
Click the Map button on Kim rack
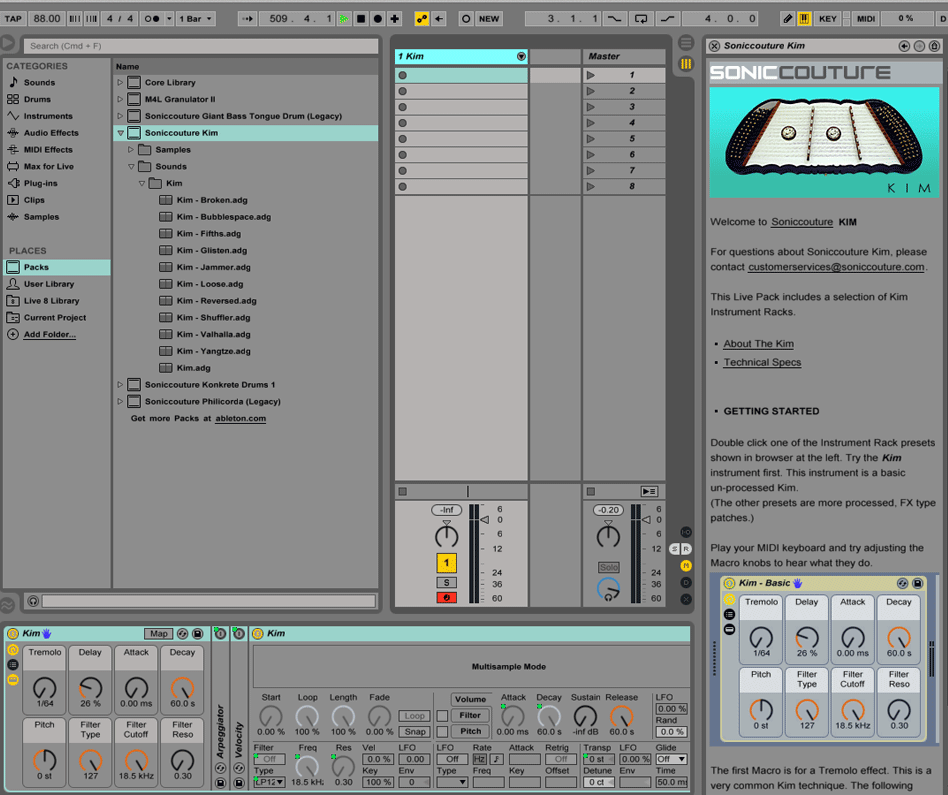coord(158,634)
